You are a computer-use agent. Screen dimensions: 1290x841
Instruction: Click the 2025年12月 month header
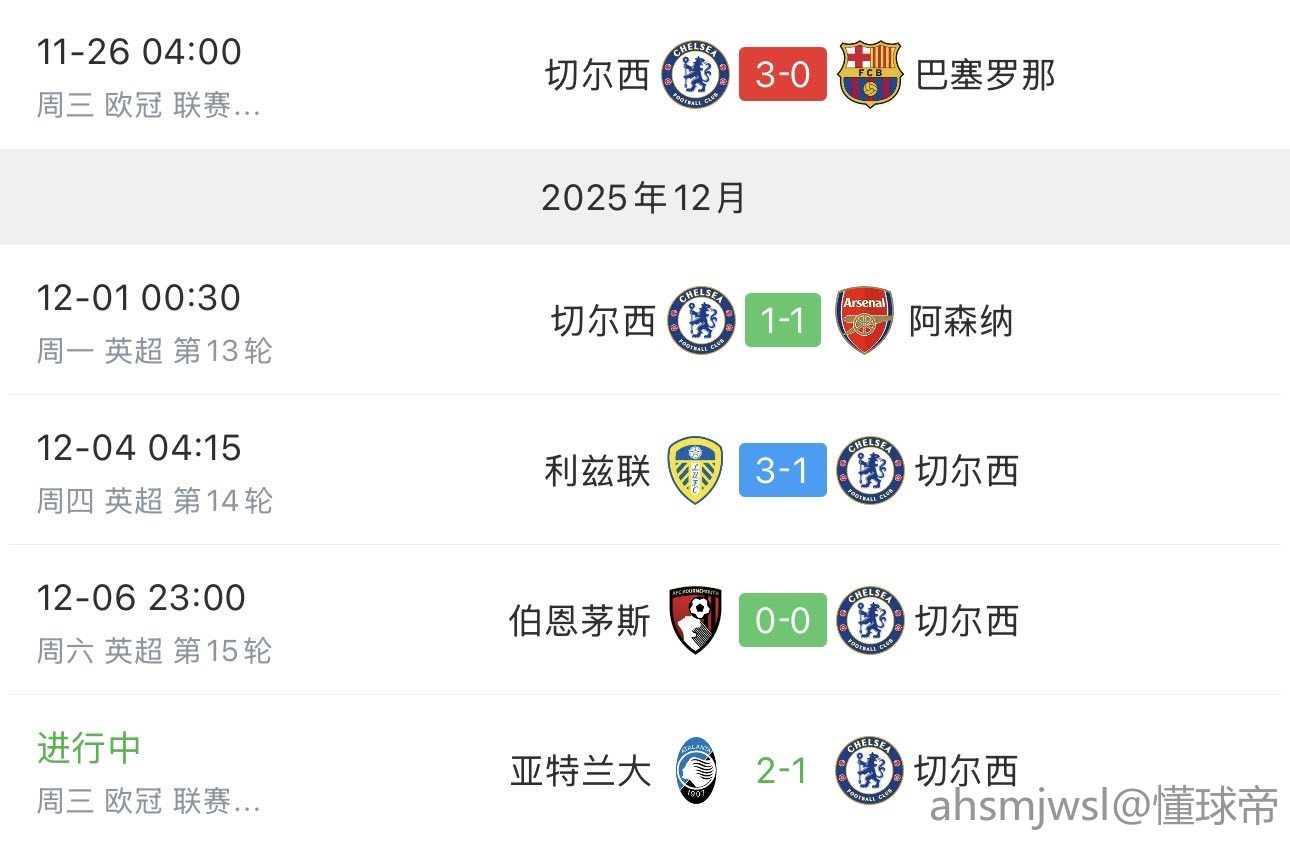point(644,198)
